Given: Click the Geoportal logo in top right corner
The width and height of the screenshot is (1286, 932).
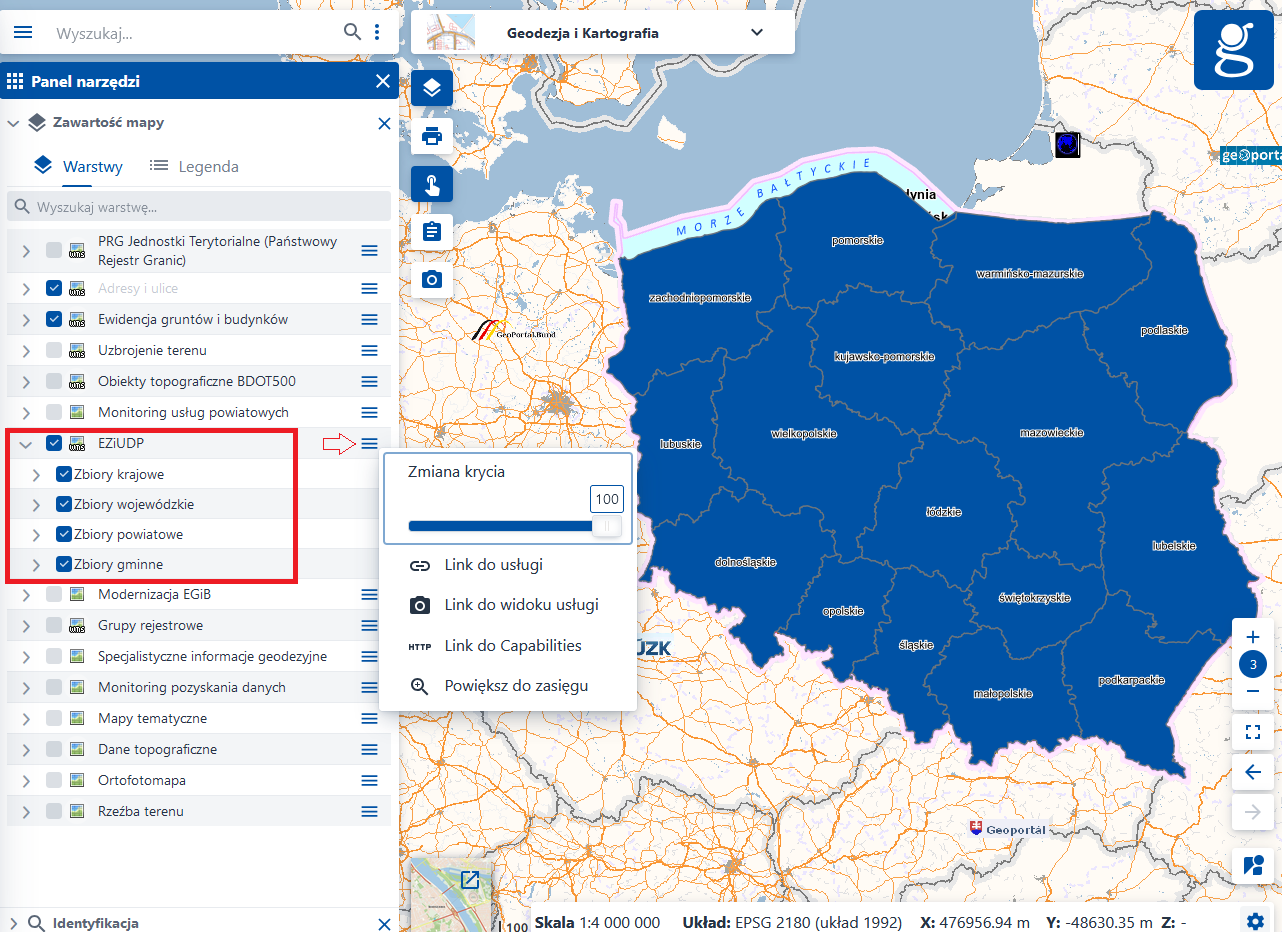Looking at the screenshot, I should click(1234, 49).
